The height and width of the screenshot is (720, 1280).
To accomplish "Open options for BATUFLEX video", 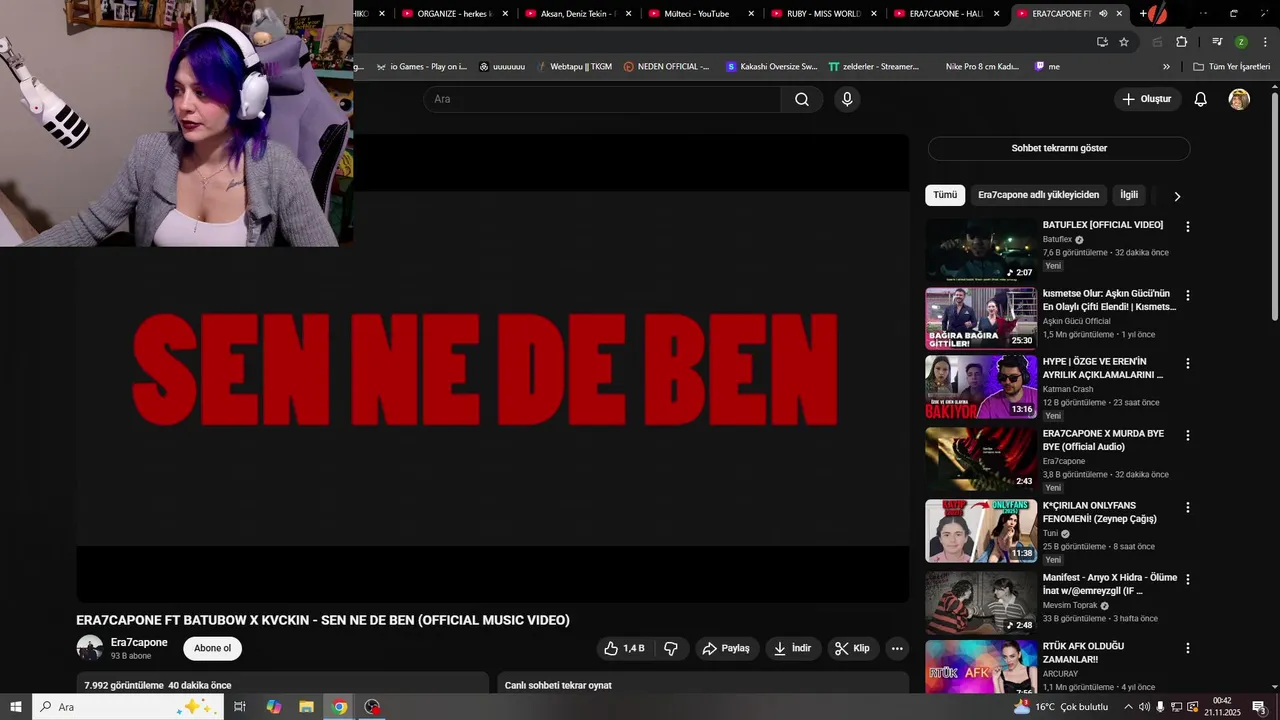I will pyautogui.click(x=1188, y=227).
